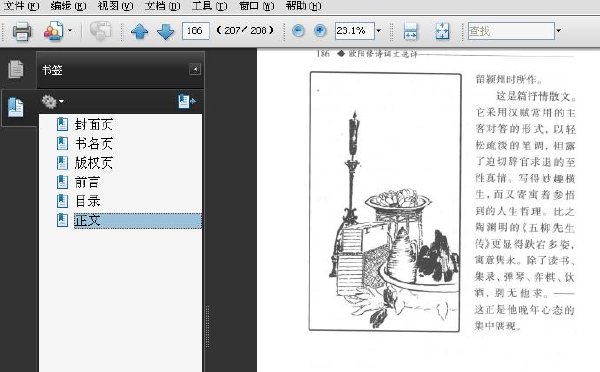
Task: Zoom out with the minus button
Action: click(298, 31)
